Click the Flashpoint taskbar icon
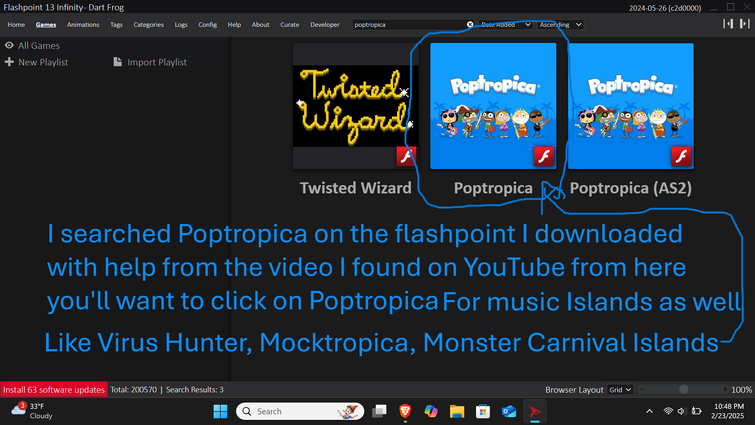The image size is (755, 425). [x=535, y=412]
